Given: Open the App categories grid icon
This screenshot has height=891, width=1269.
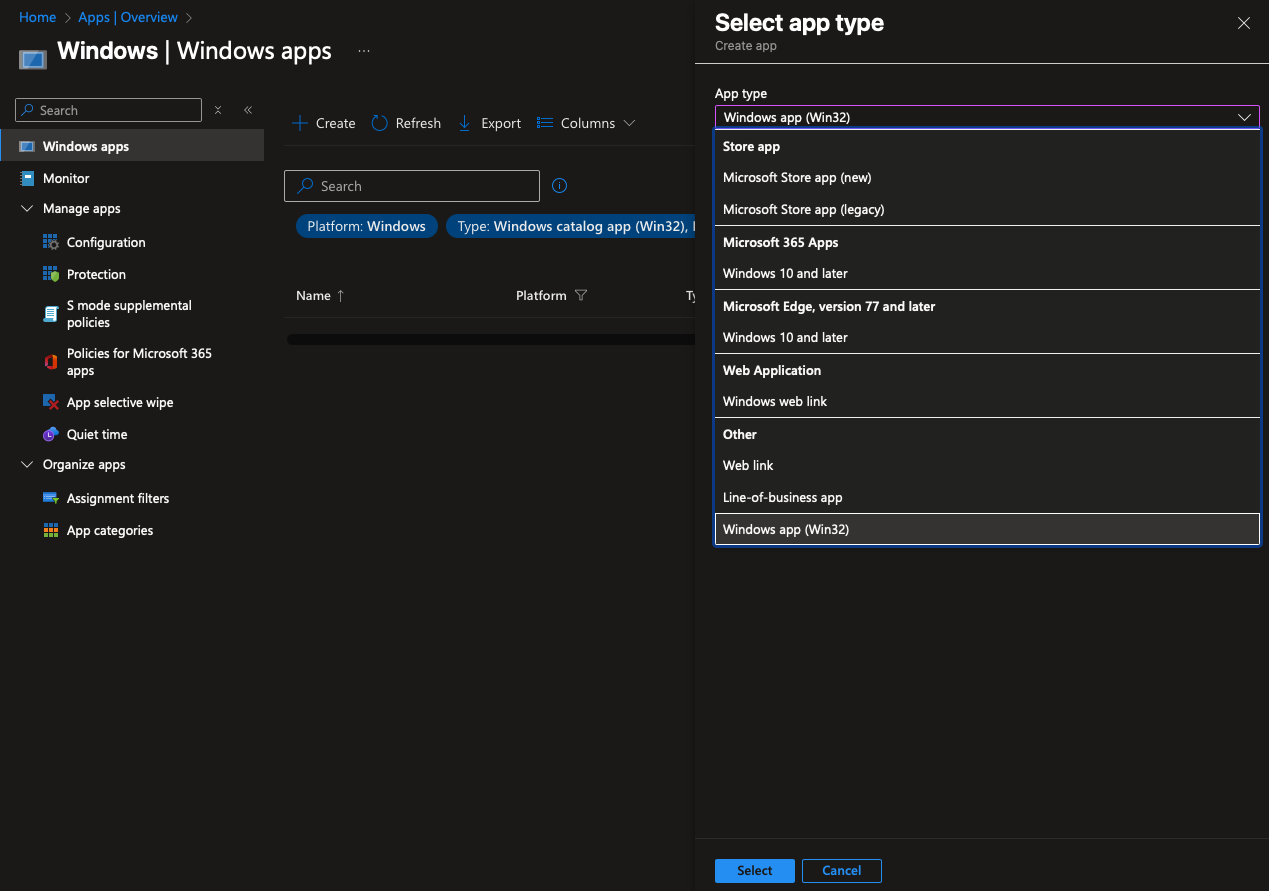Looking at the screenshot, I should tap(51, 530).
